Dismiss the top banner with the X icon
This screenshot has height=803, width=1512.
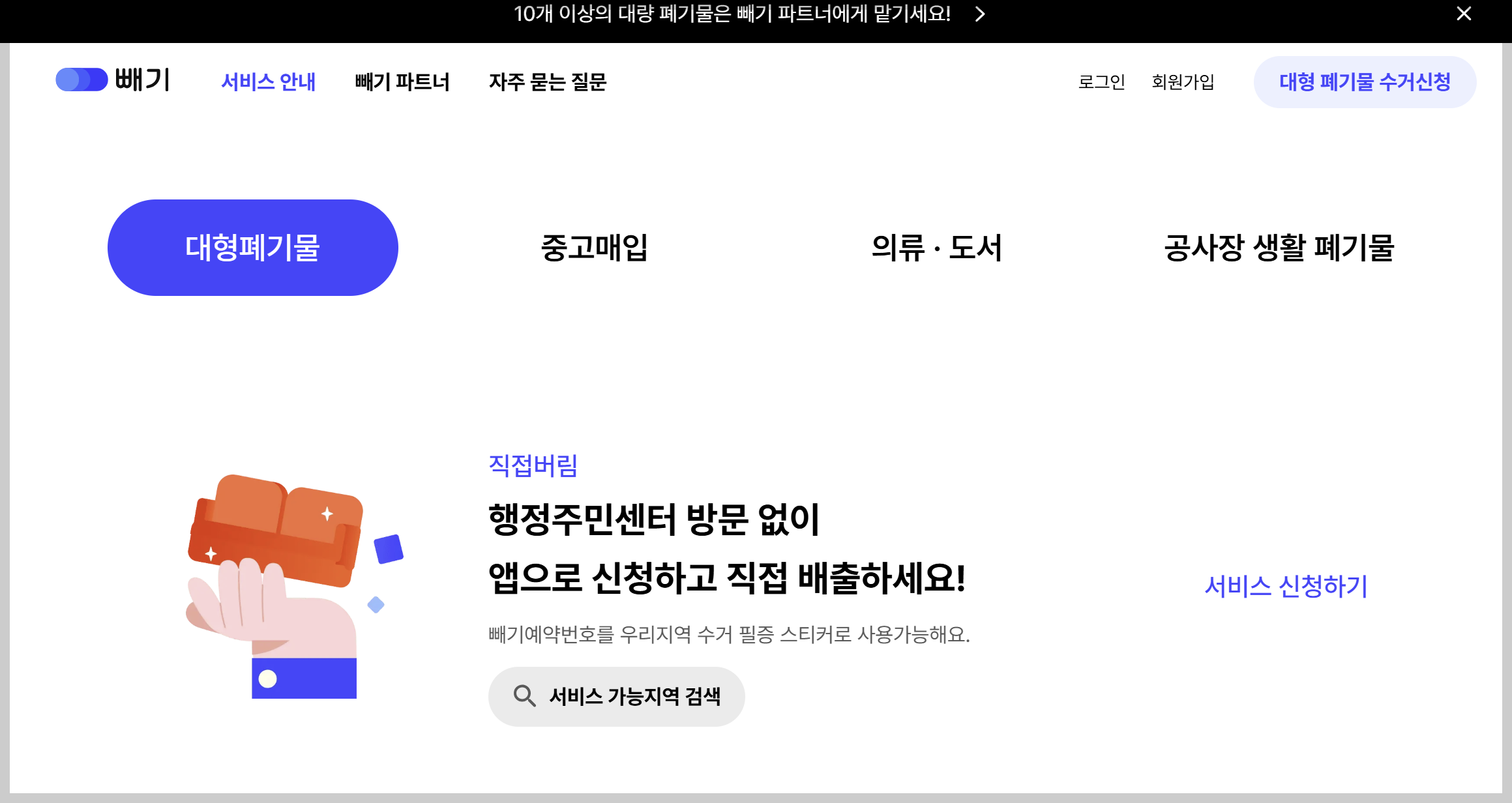pos(1464,14)
